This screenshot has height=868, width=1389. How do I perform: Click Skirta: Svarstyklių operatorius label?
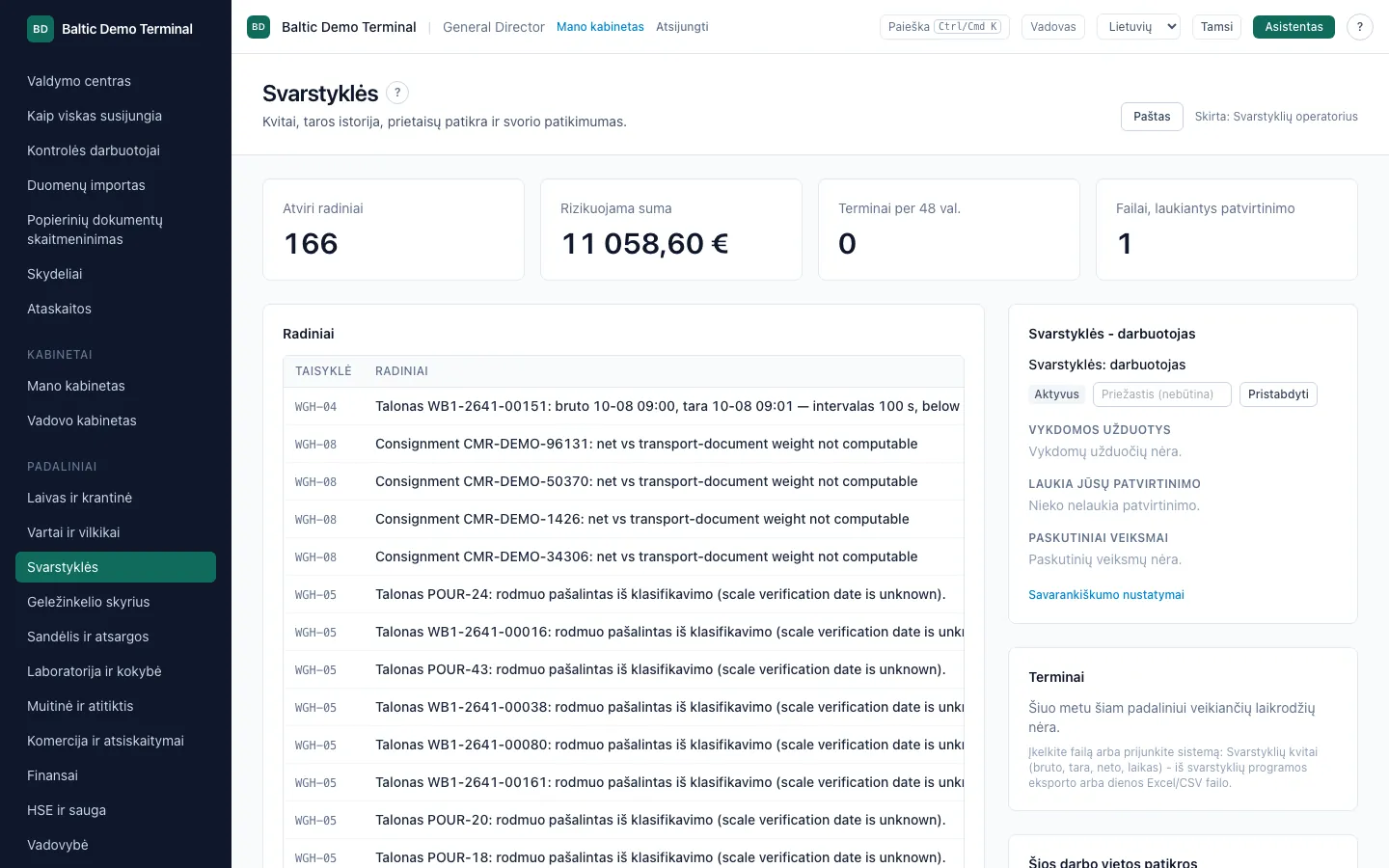(x=1276, y=117)
